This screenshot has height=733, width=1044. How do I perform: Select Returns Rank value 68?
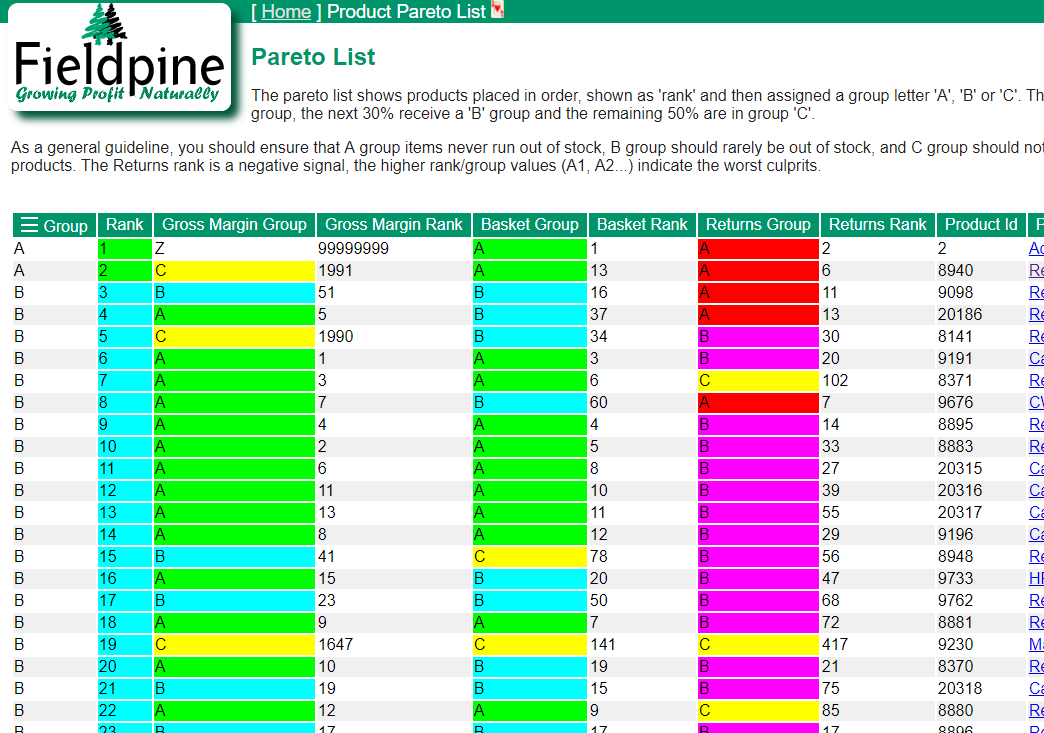pyautogui.click(x=830, y=601)
